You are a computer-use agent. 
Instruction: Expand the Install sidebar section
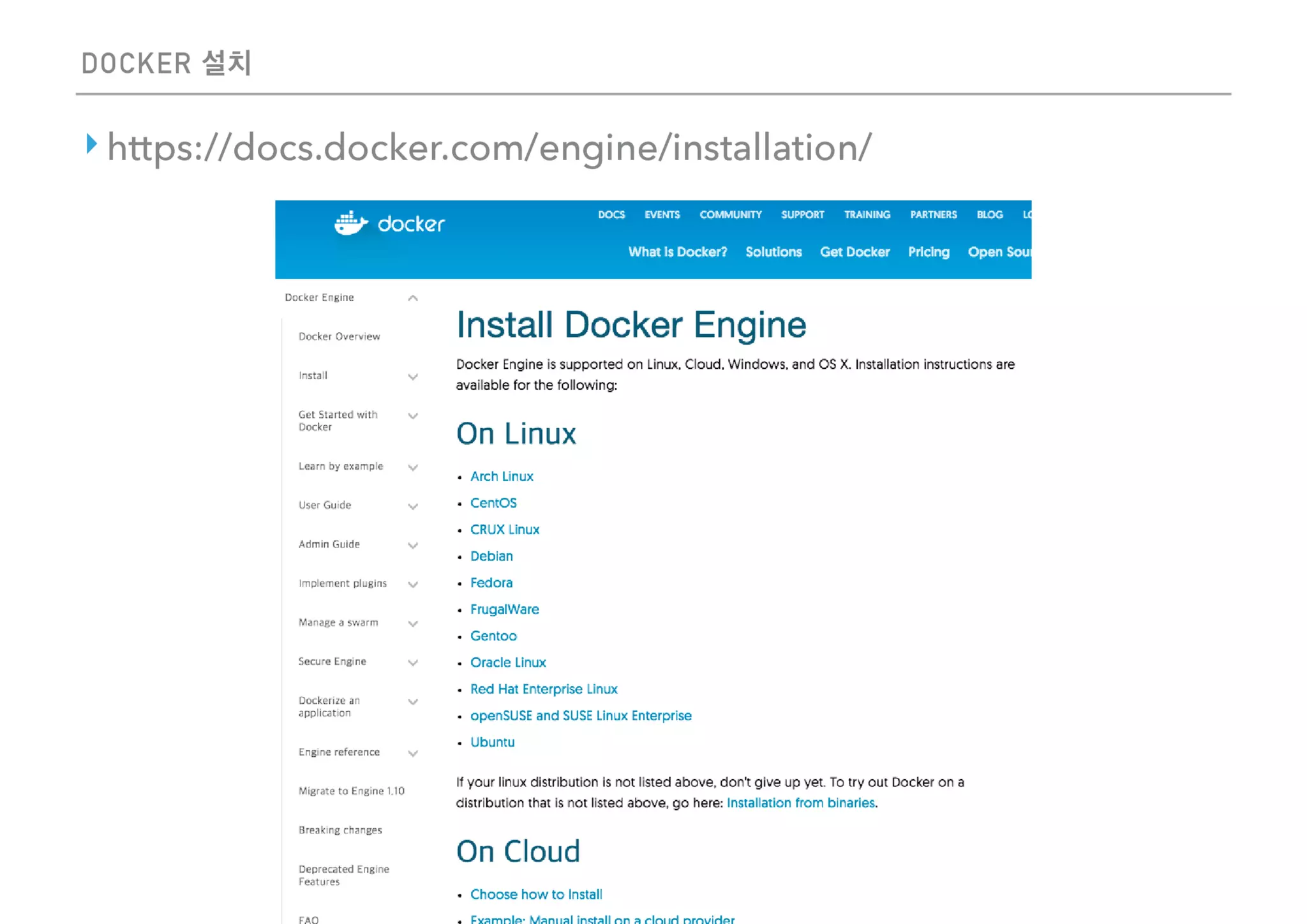click(x=413, y=376)
